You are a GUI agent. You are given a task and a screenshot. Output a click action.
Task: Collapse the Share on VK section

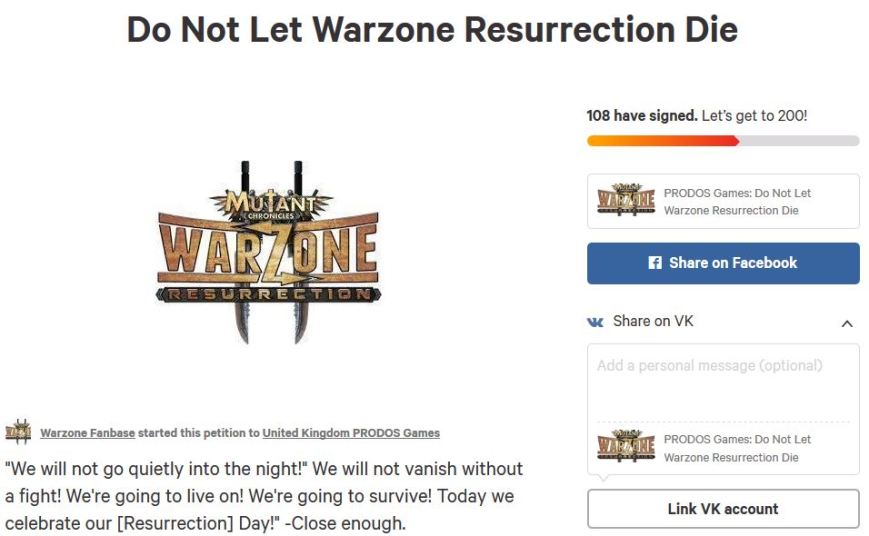pyautogui.click(x=847, y=323)
